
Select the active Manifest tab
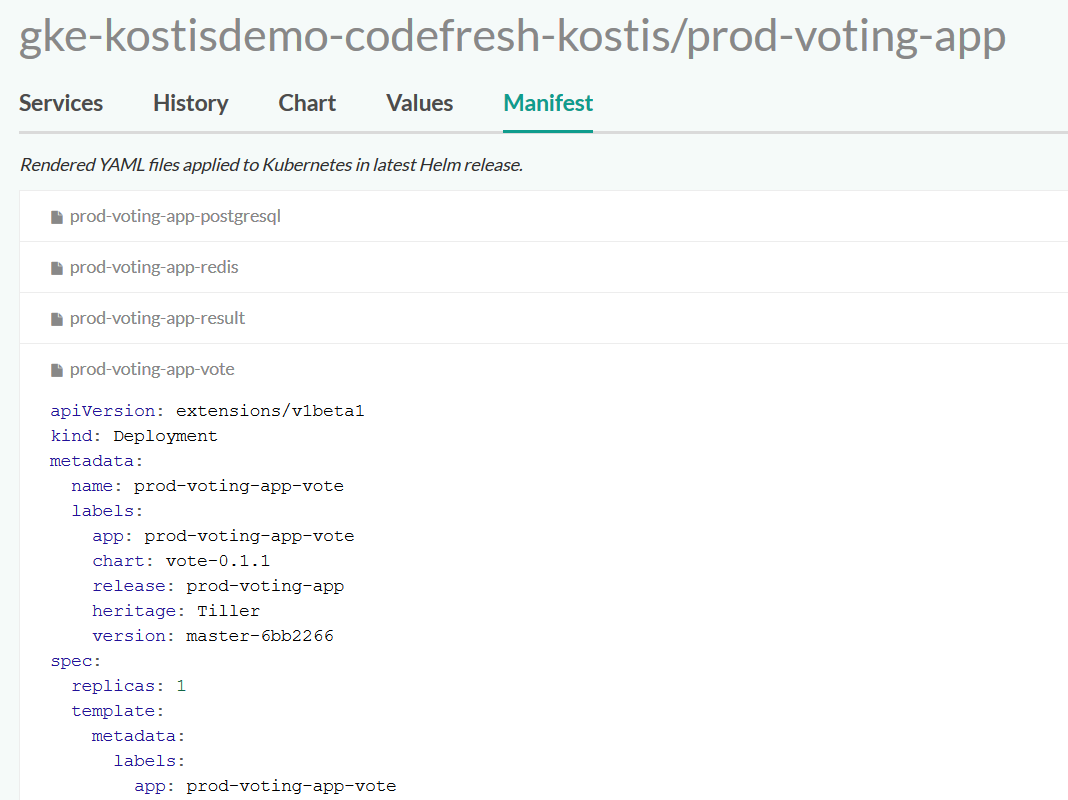pyautogui.click(x=548, y=103)
